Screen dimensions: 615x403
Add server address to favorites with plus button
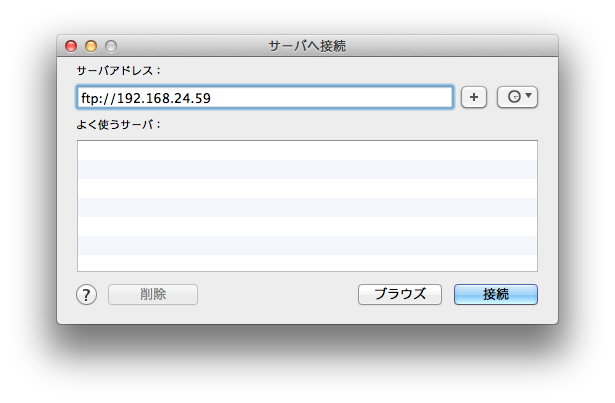[x=474, y=97]
